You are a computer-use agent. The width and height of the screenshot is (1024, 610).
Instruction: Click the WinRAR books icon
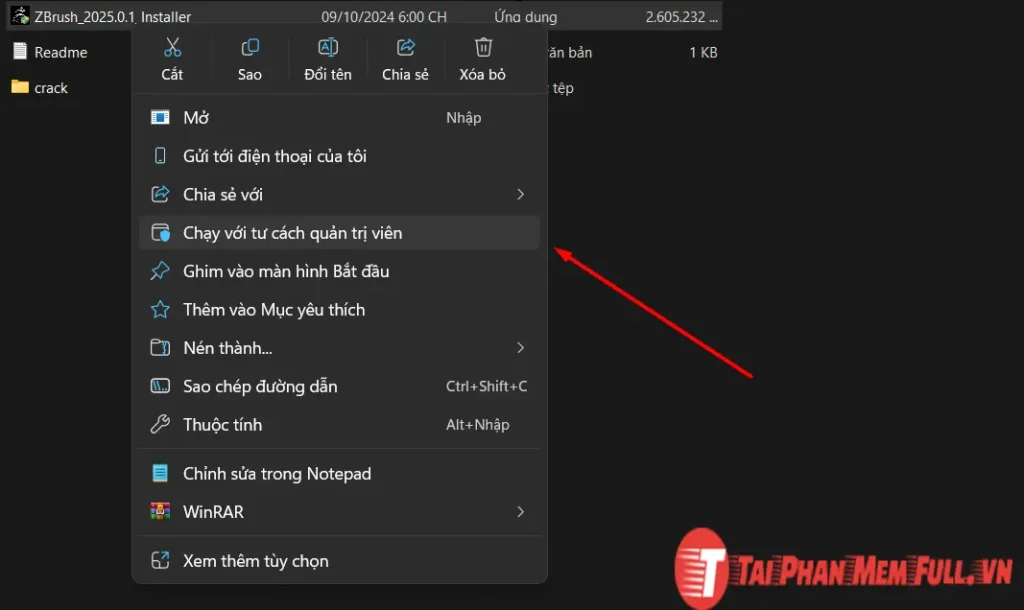click(x=162, y=511)
